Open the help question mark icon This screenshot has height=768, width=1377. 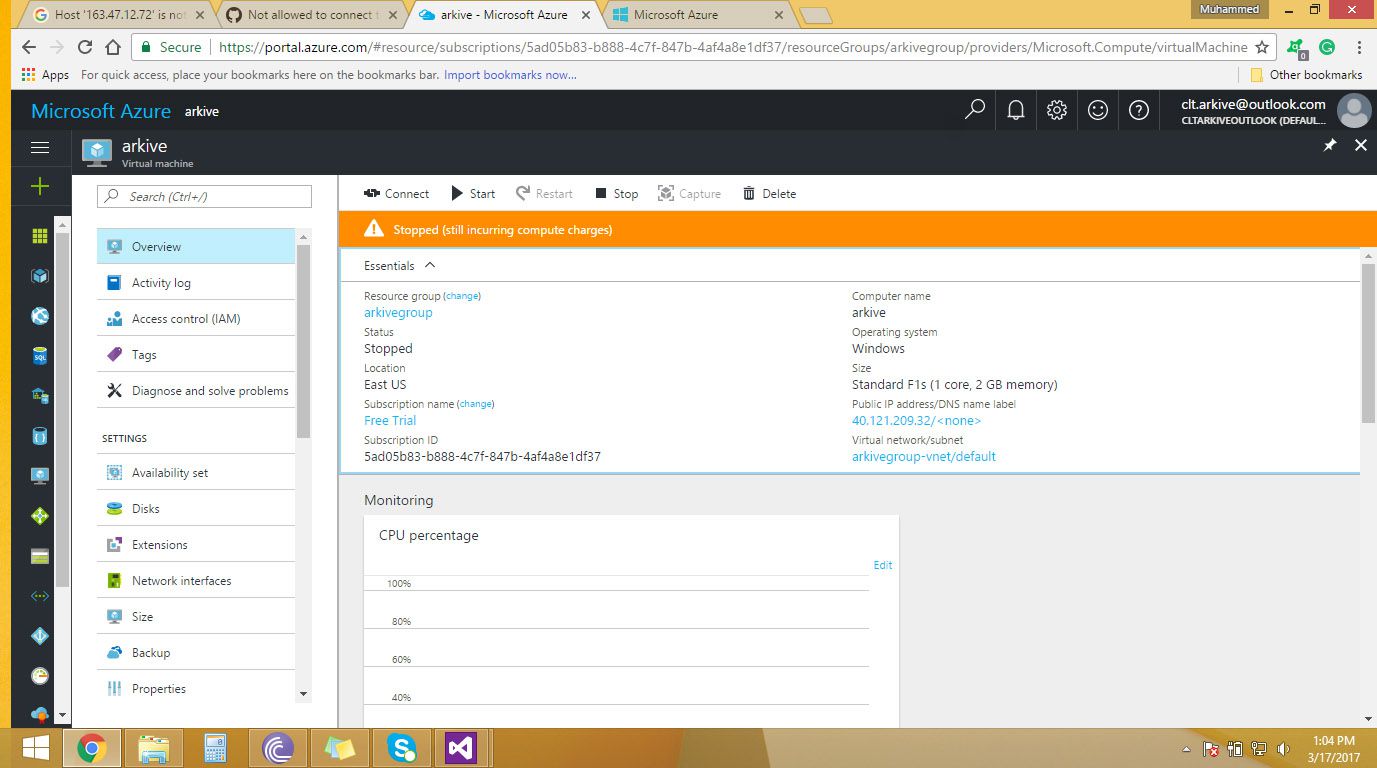(1138, 111)
